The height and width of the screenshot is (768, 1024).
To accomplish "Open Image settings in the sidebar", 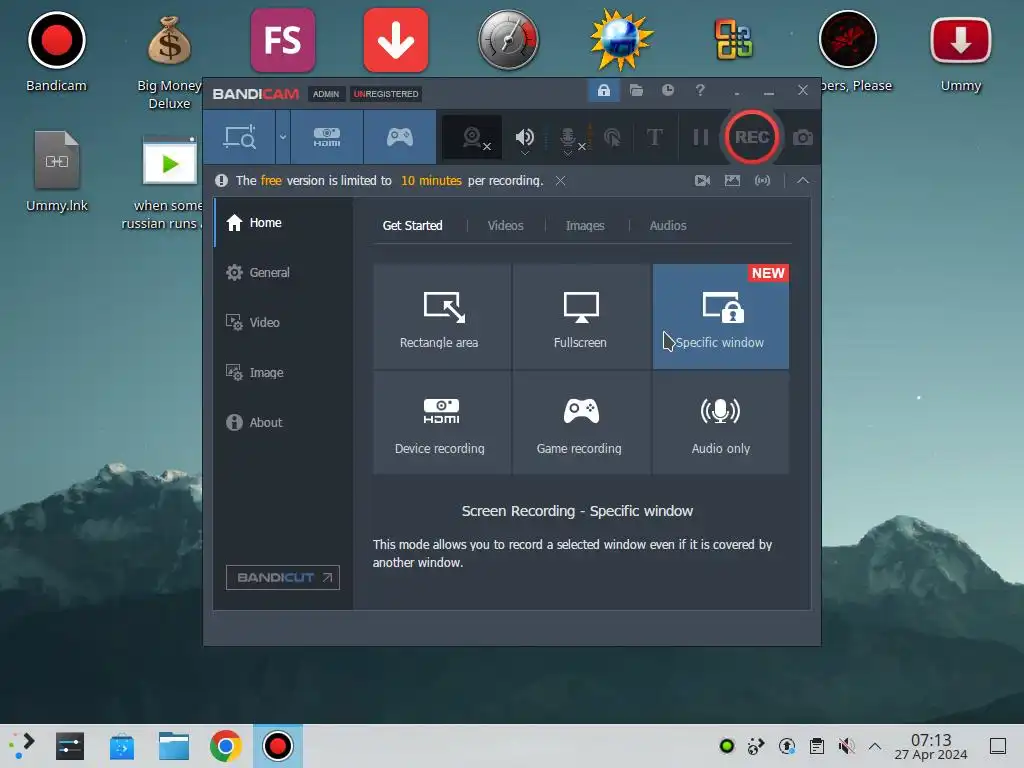I will [283, 372].
